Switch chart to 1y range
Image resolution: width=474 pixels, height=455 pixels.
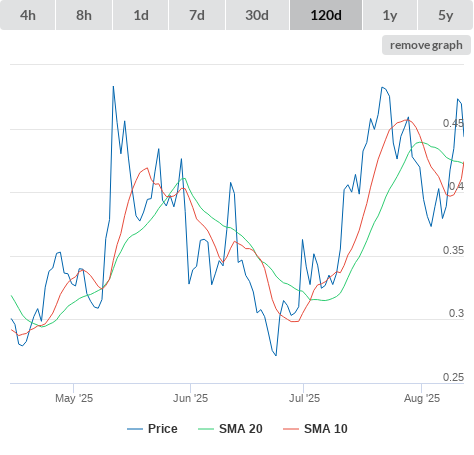click(390, 15)
